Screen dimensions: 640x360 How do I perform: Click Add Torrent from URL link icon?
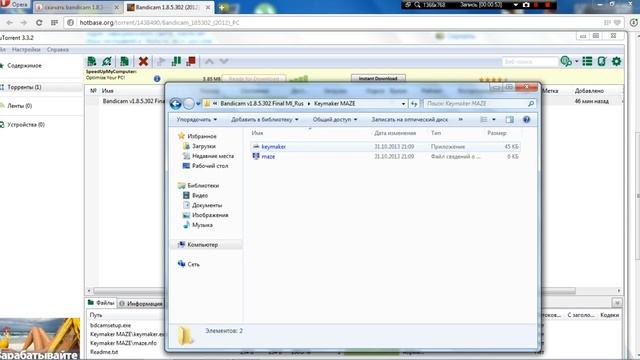107,62
